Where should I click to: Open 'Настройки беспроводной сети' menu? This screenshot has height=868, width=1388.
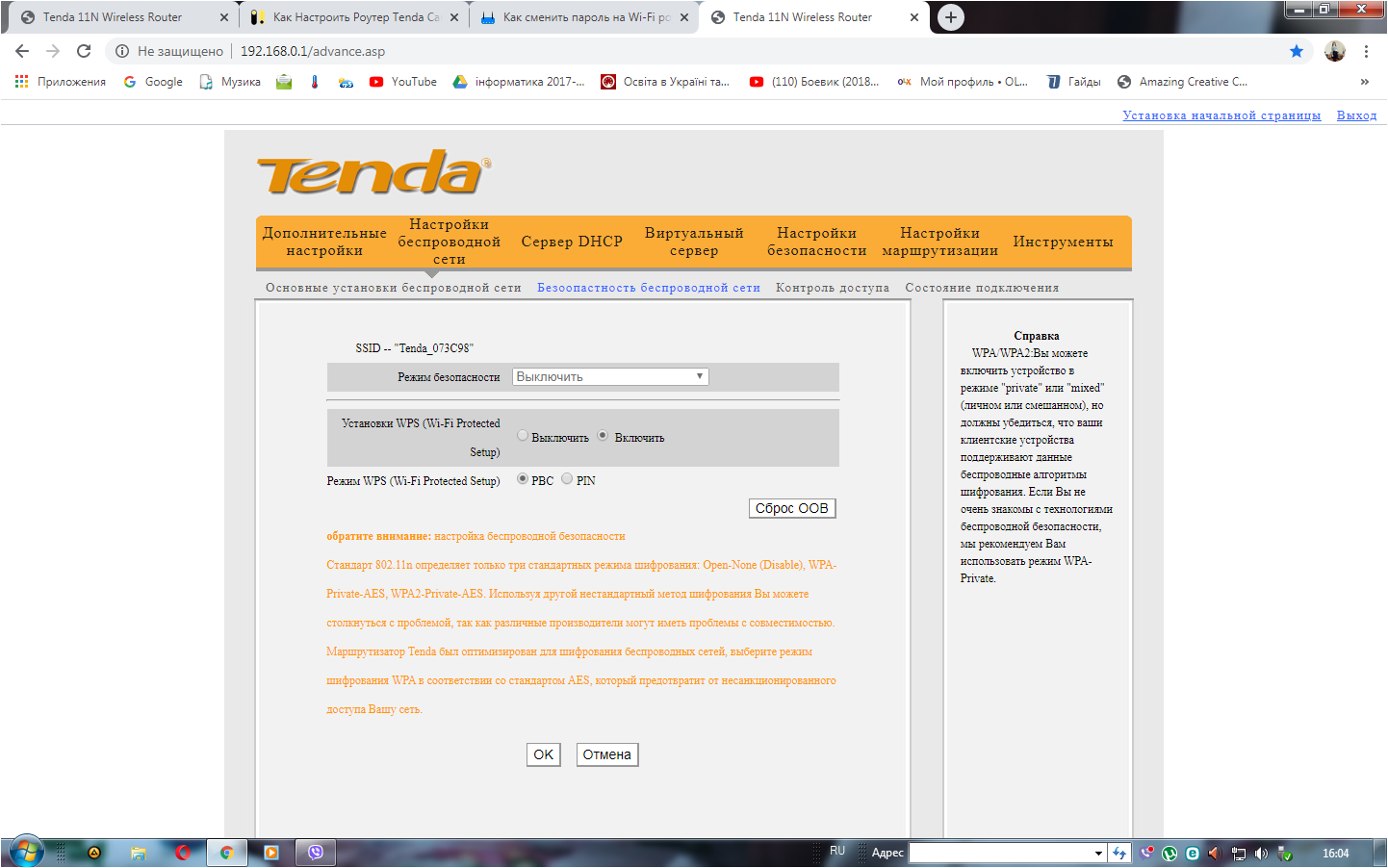[x=449, y=242]
